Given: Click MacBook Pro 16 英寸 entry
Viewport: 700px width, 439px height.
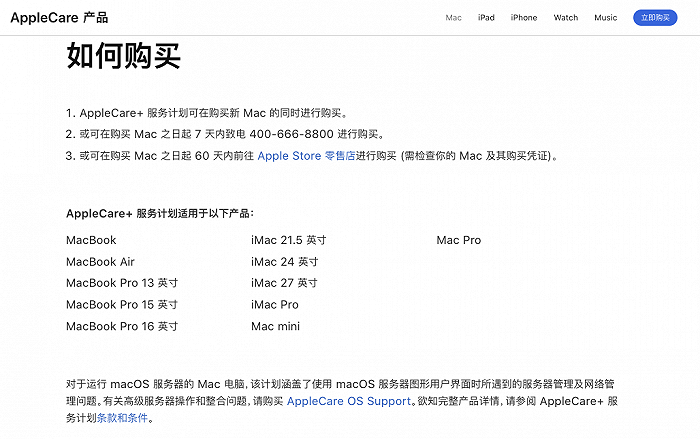Looking at the screenshot, I should click(x=122, y=326).
